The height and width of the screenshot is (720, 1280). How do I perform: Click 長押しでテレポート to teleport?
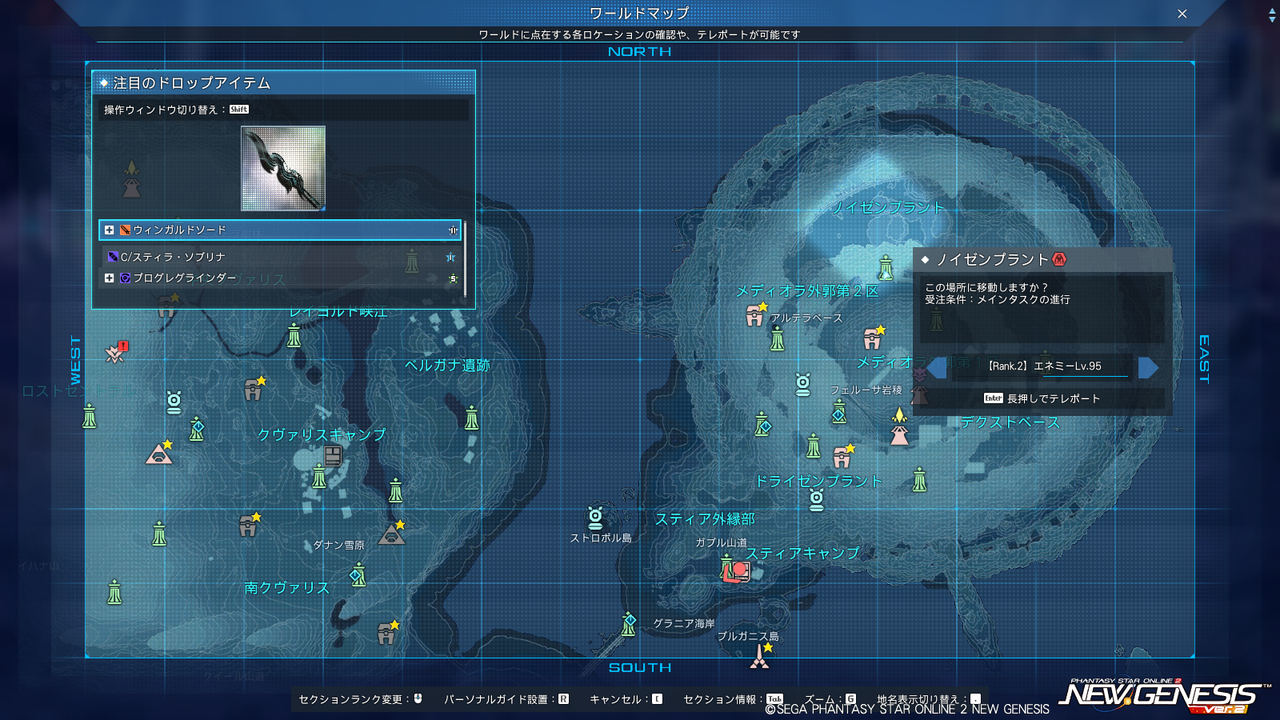(1041, 398)
